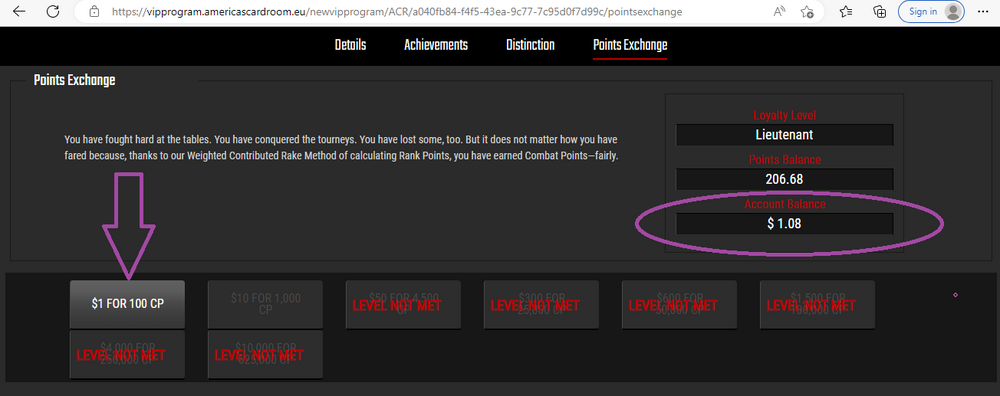Screen dimensions: 1000x396
Task: Go back with the browser back arrow
Action: (x=19, y=11)
